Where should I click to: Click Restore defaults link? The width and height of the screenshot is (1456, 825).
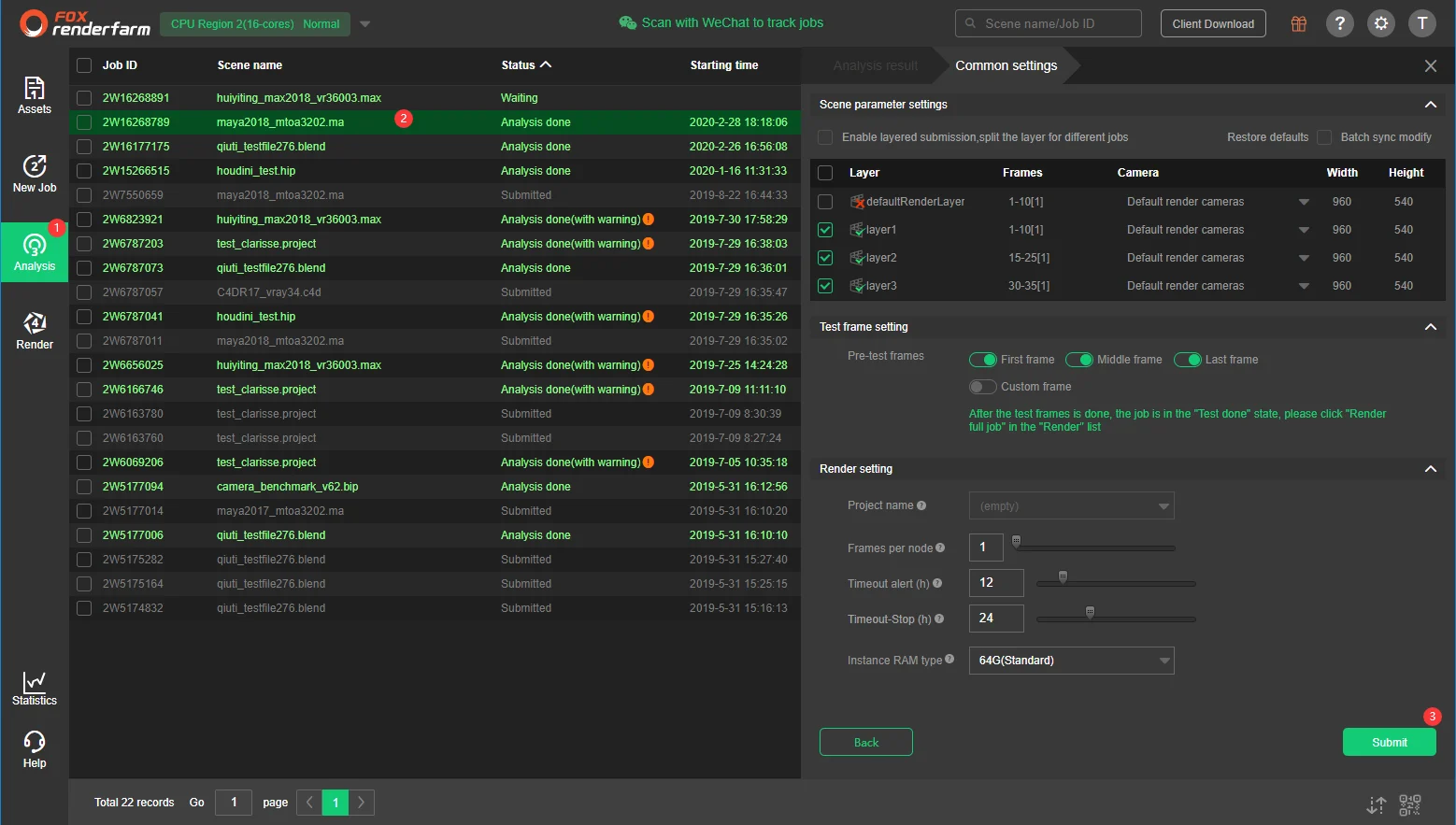1267,137
